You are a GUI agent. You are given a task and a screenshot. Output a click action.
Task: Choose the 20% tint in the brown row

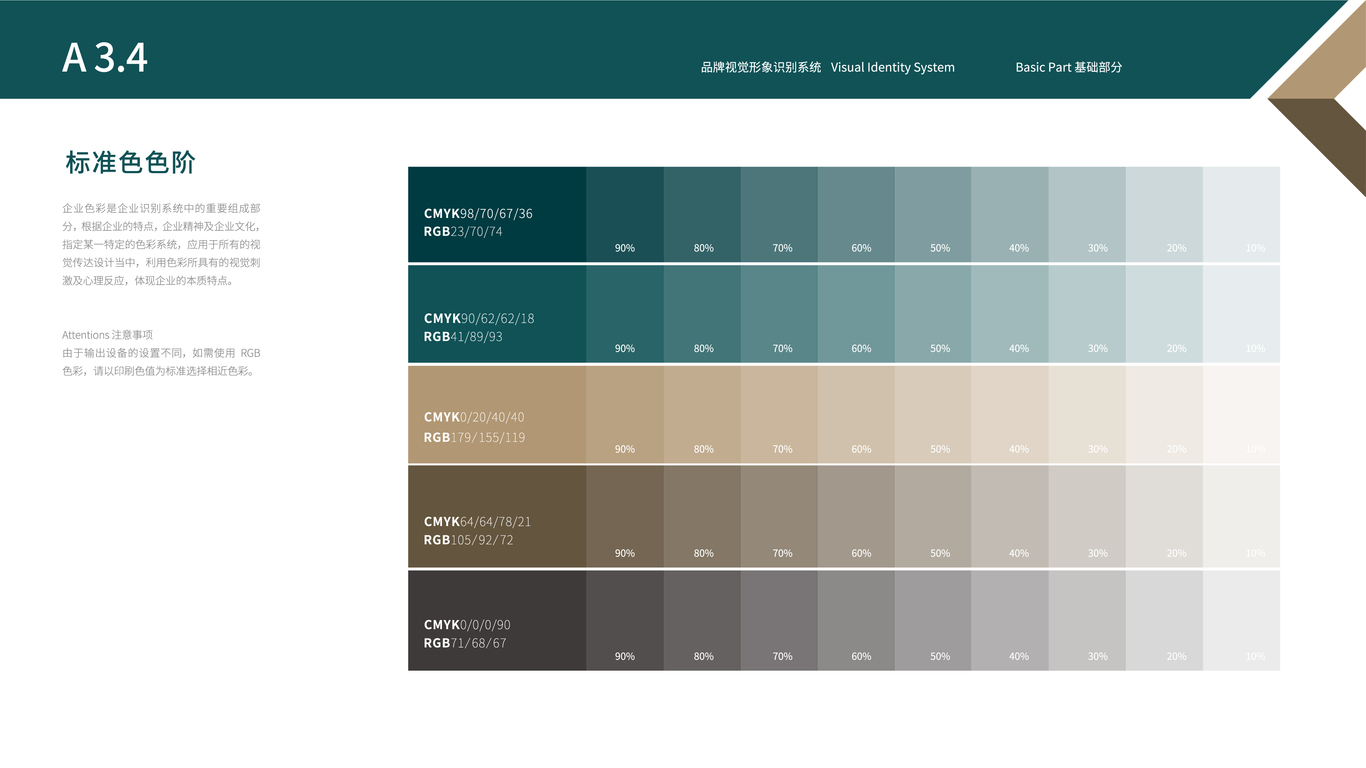[1164, 516]
